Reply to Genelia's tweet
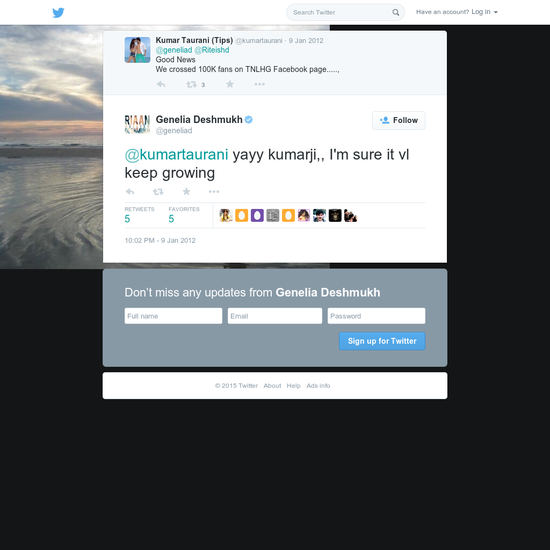This screenshot has height=550, width=550. point(130,192)
